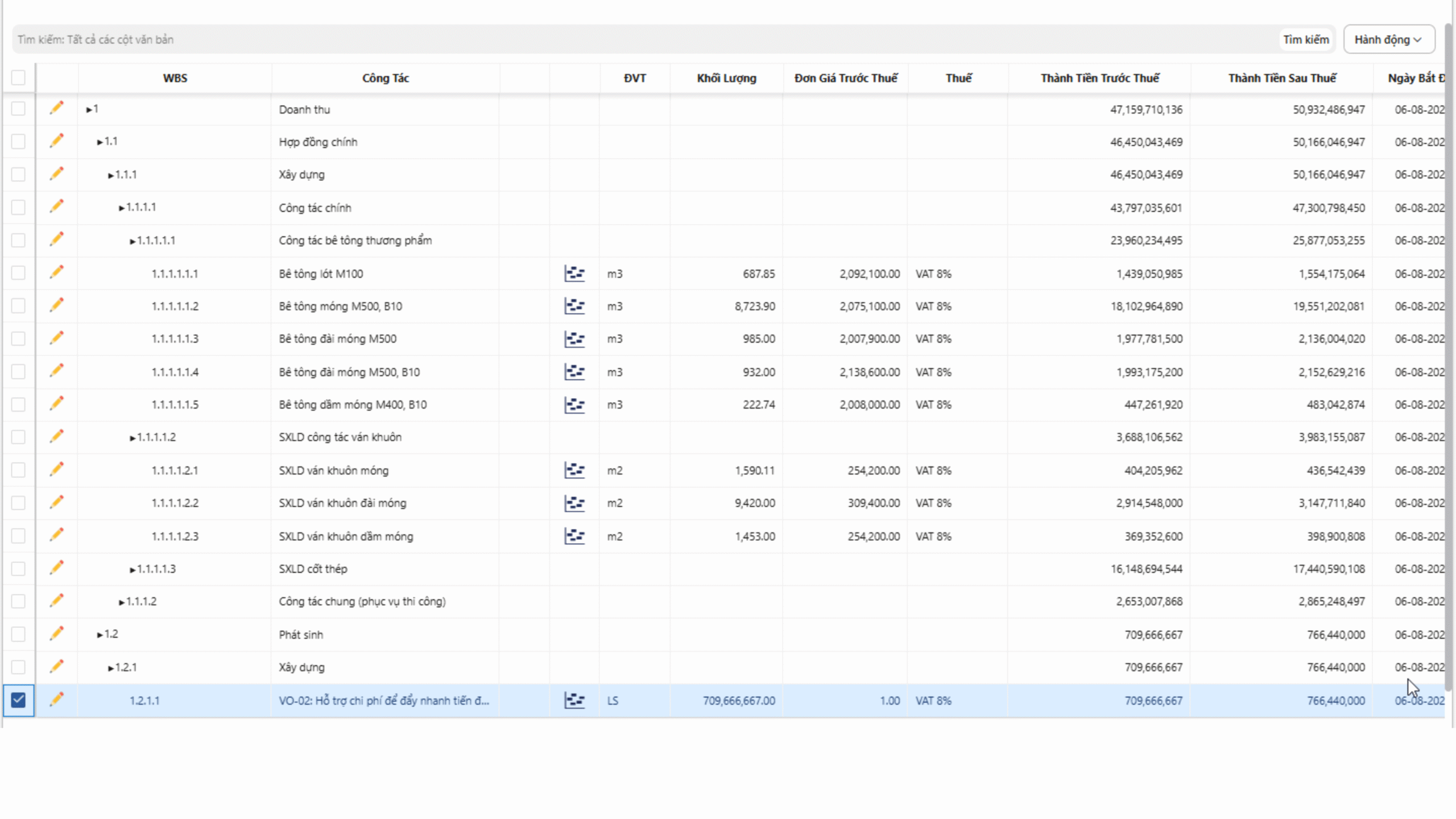Uncheck the checkbox for row 1.2.1.1

(x=18, y=700)
